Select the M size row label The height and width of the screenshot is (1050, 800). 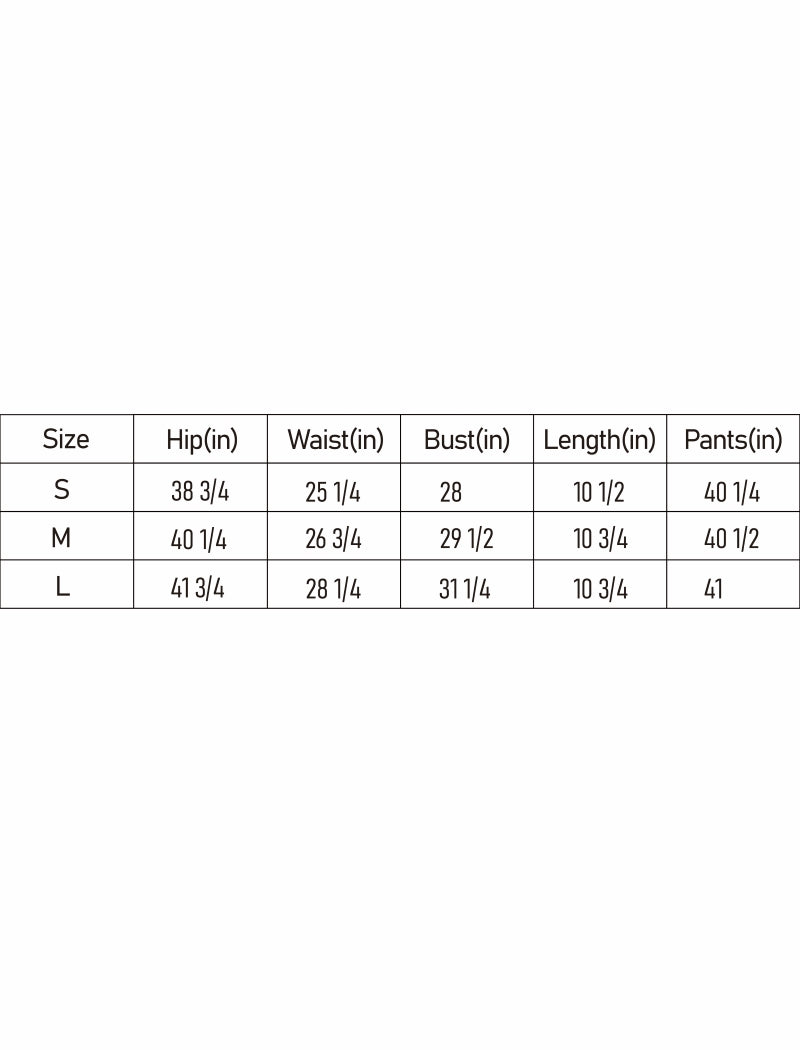[62, 539]
